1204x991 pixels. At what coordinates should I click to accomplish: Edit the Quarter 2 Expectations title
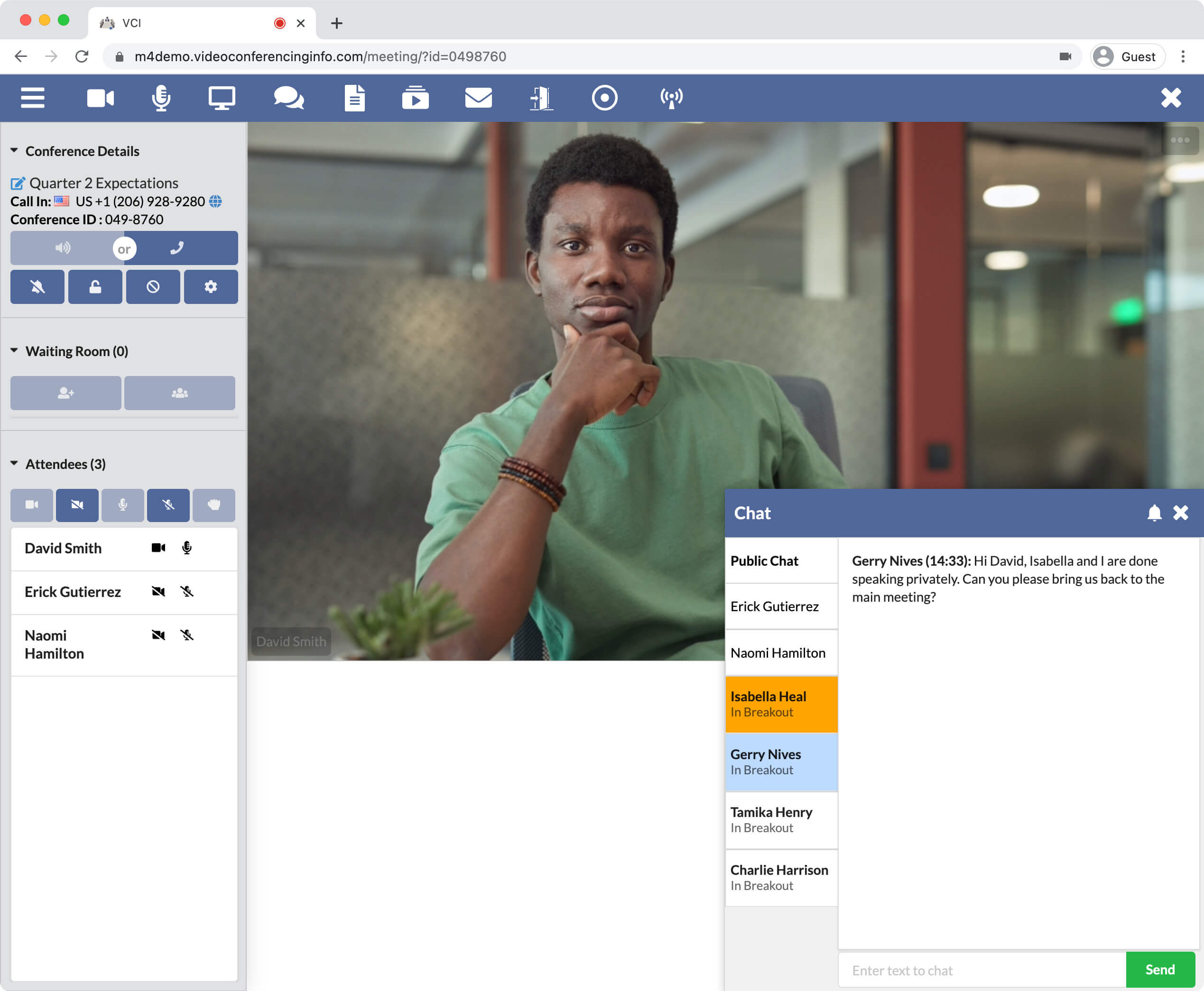(18, 183)
